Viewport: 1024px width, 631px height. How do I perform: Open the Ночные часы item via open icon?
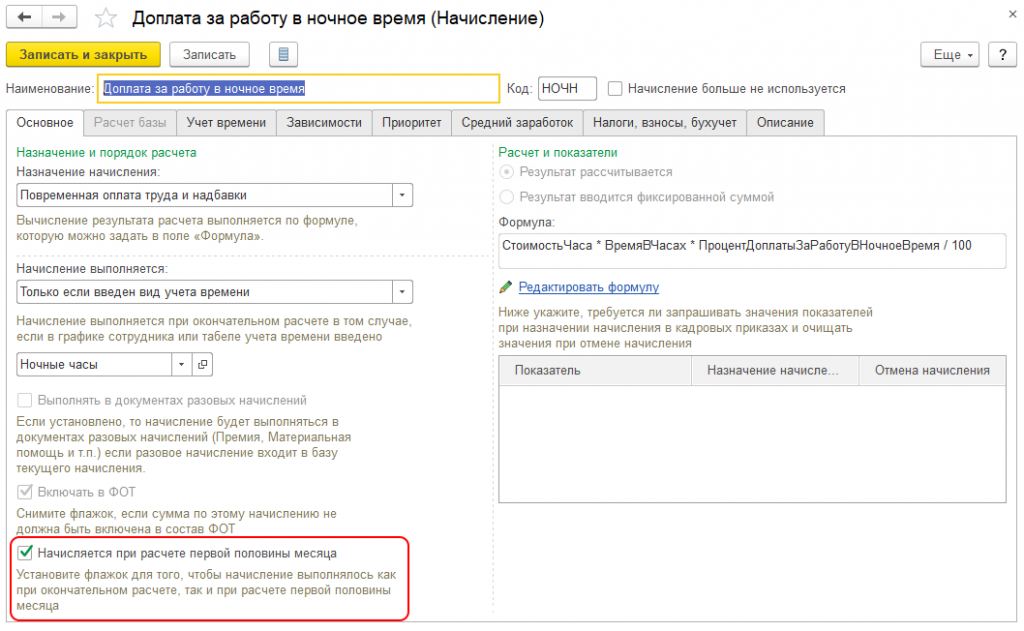(x=202, y=365)
